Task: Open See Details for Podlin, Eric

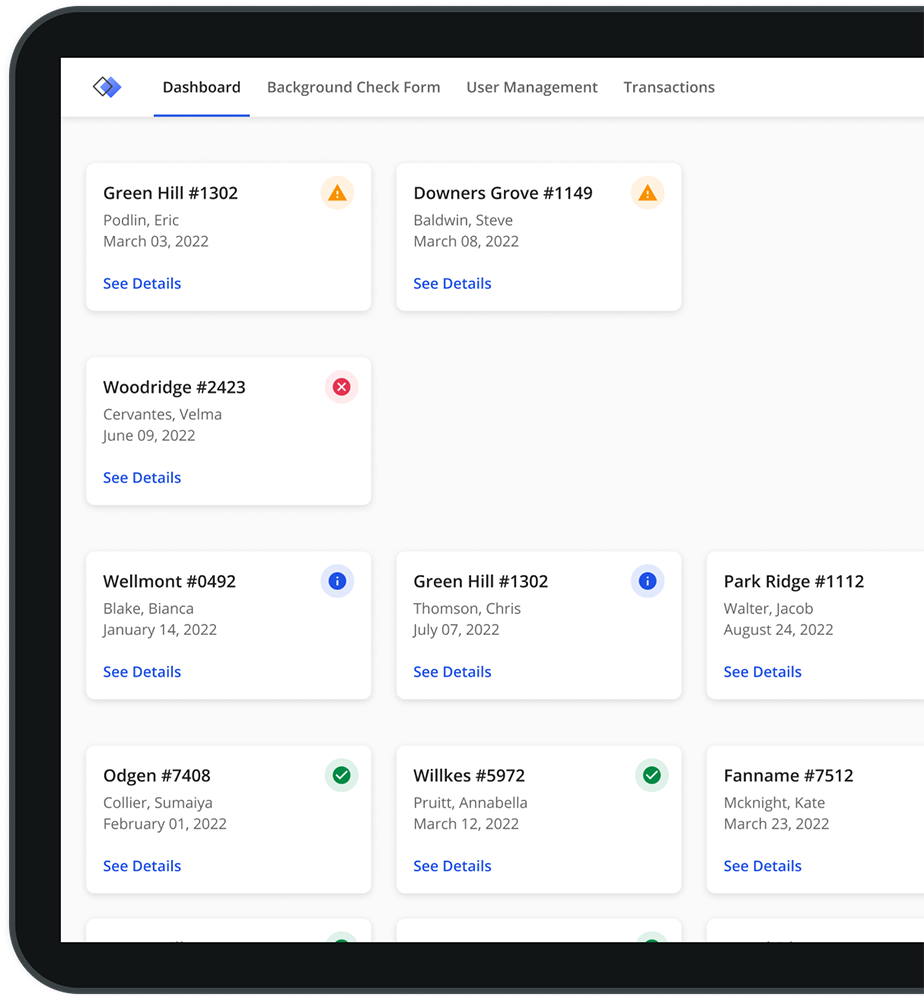Action: point(142,283)
